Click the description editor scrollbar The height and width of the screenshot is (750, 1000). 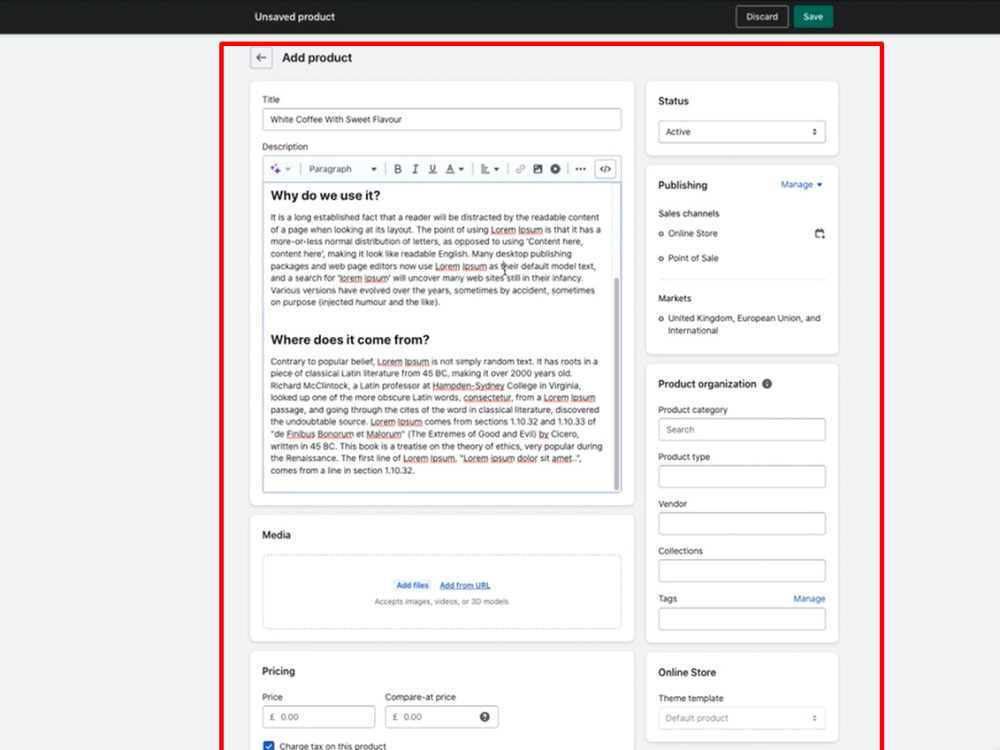tap(616, 383)
